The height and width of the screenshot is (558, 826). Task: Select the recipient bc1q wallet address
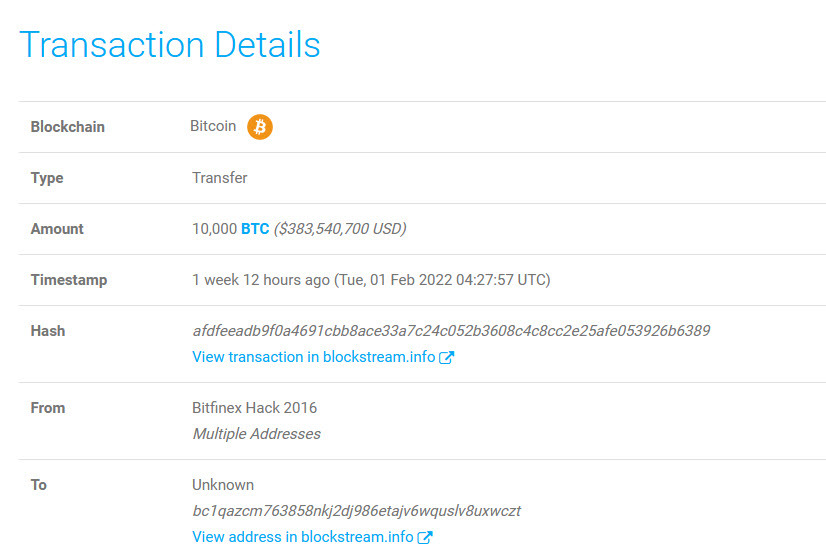[x=356, y=511]
